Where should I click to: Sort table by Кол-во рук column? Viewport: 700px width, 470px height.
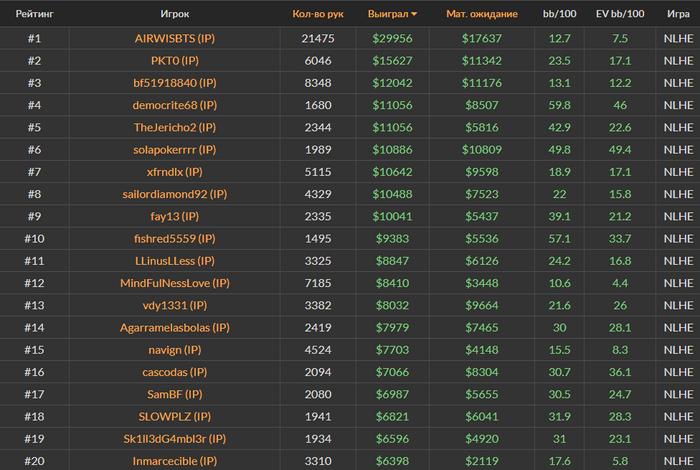(318, 14)
